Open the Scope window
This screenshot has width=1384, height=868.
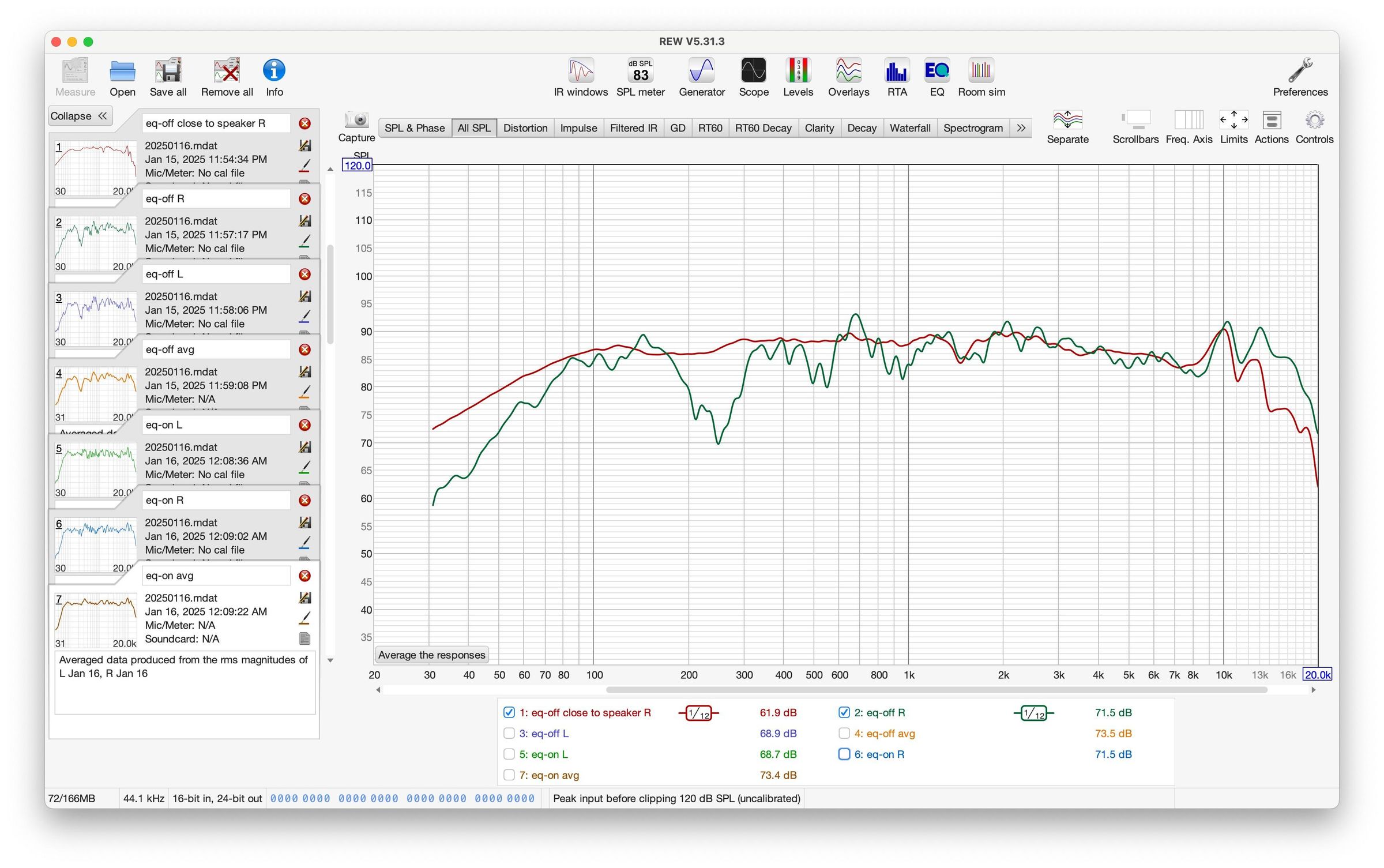click(x=753, y=71)
